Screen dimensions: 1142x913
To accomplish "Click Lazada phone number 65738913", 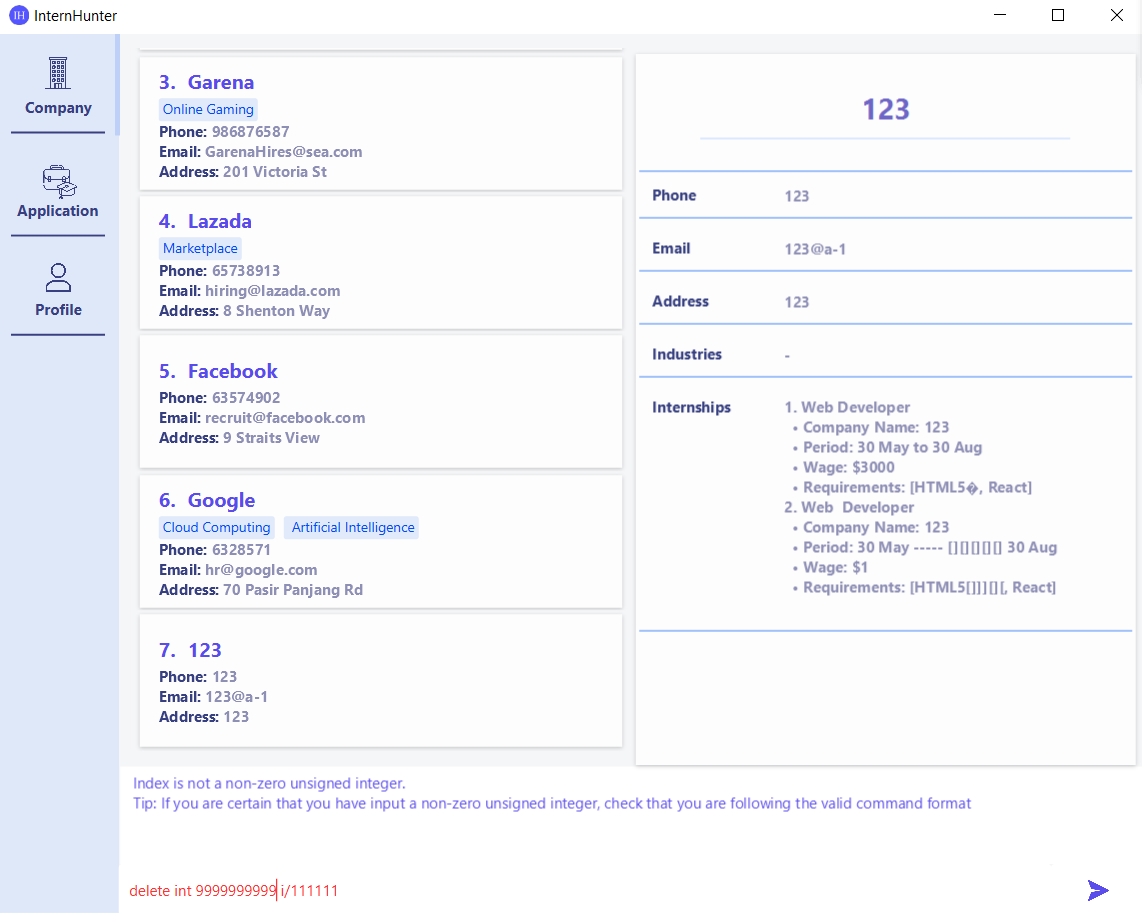I will 246,271.
